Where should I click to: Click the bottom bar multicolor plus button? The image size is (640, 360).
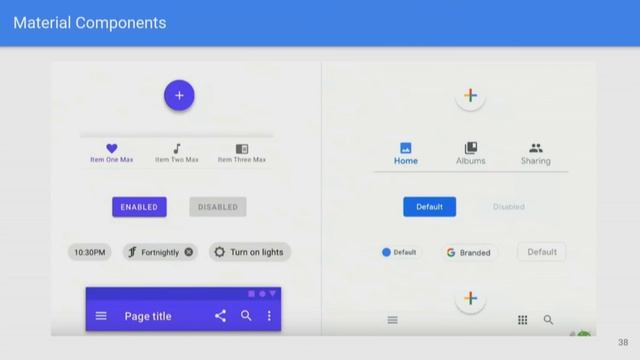pyautogui.click(x=470, y=298)
